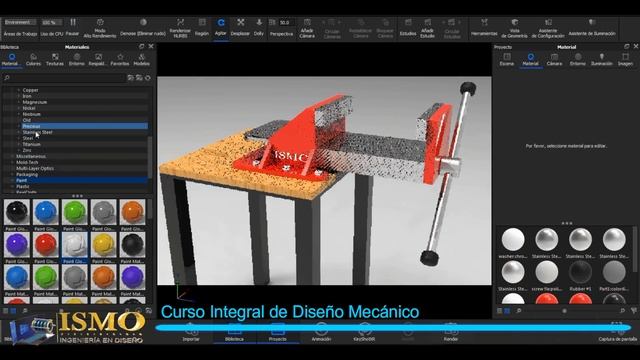Open the Uso de CPU dropdown
The width and height of the screenshot is (640, 360).
click(x=52, y=22)
